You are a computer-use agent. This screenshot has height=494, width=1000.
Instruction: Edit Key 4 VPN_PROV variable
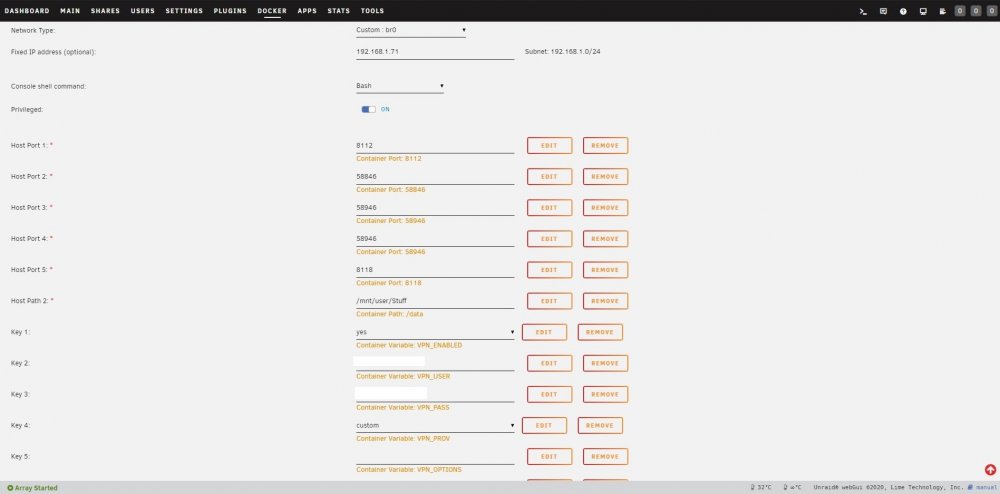point(544,425)
